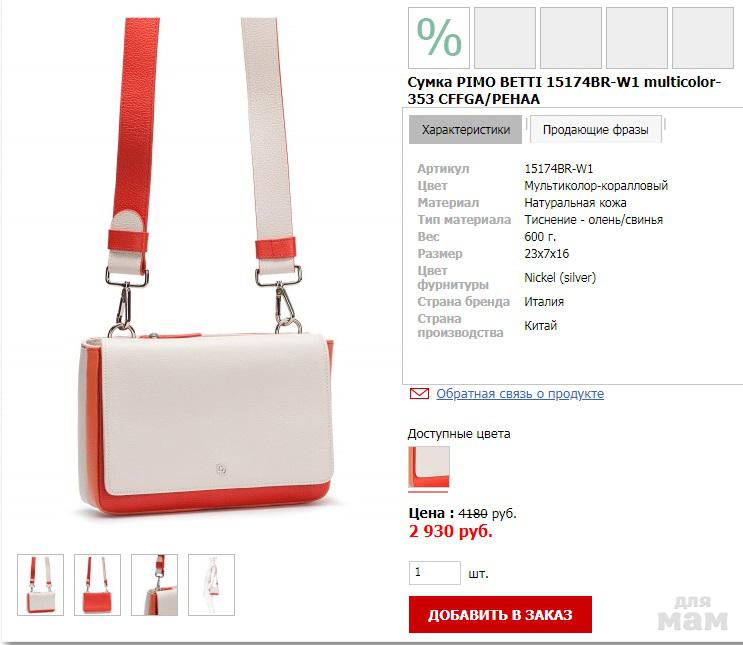Select the third thumbnail with side bag view

point(154,585)
